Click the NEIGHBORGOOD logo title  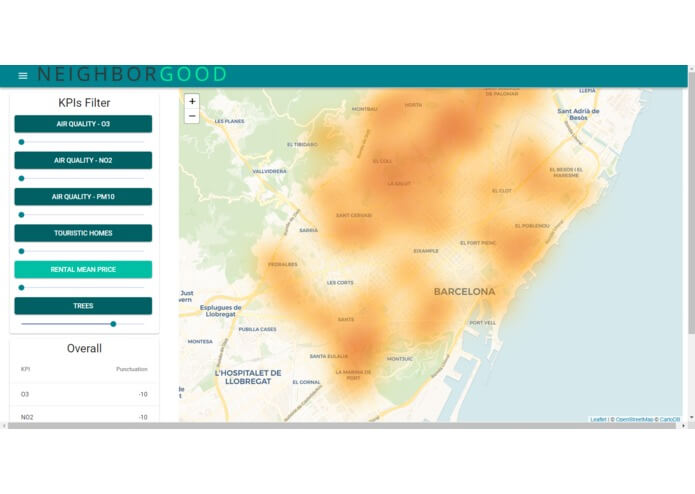[x=132, y=74]
